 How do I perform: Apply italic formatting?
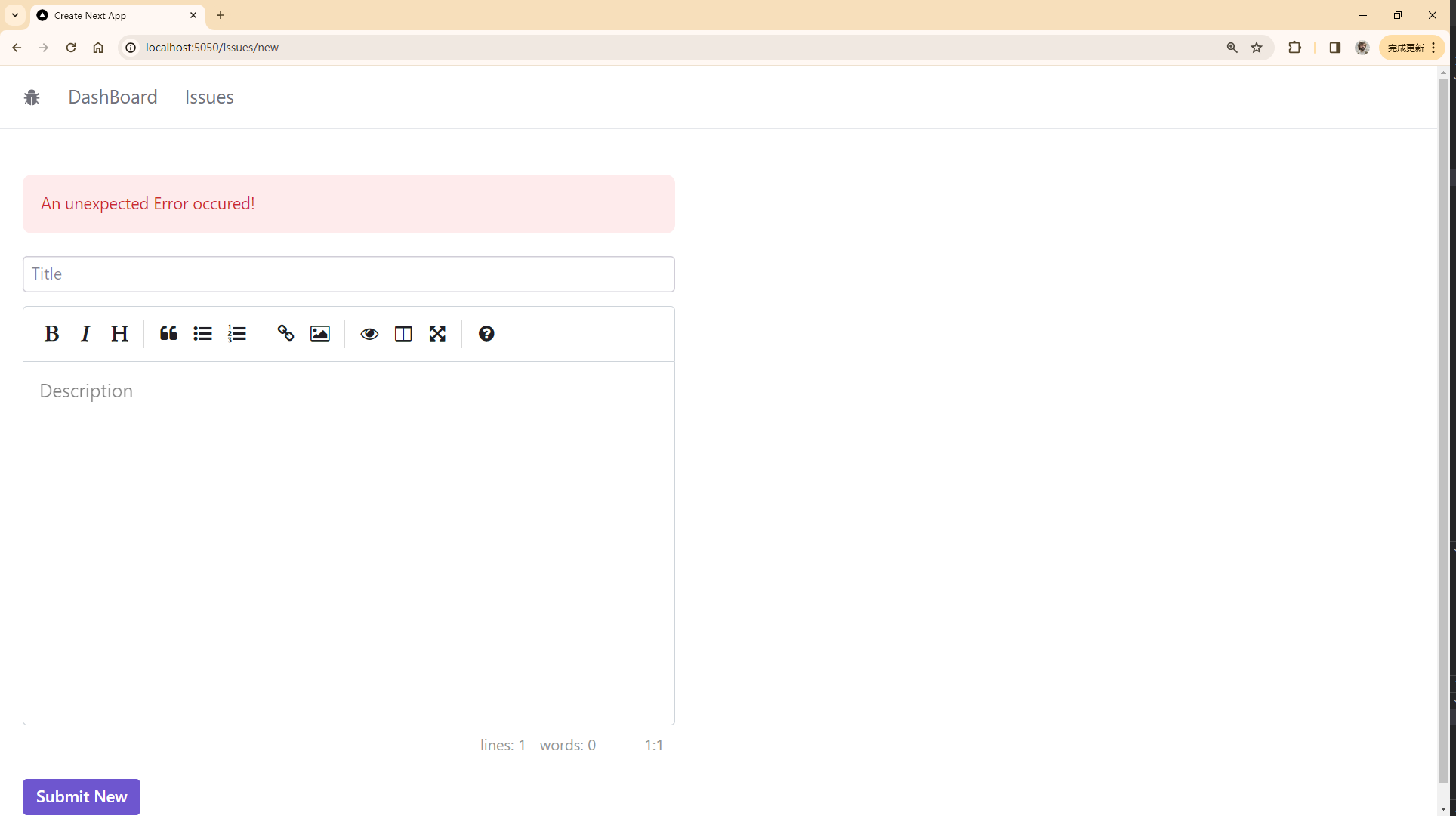pos(85,333)
